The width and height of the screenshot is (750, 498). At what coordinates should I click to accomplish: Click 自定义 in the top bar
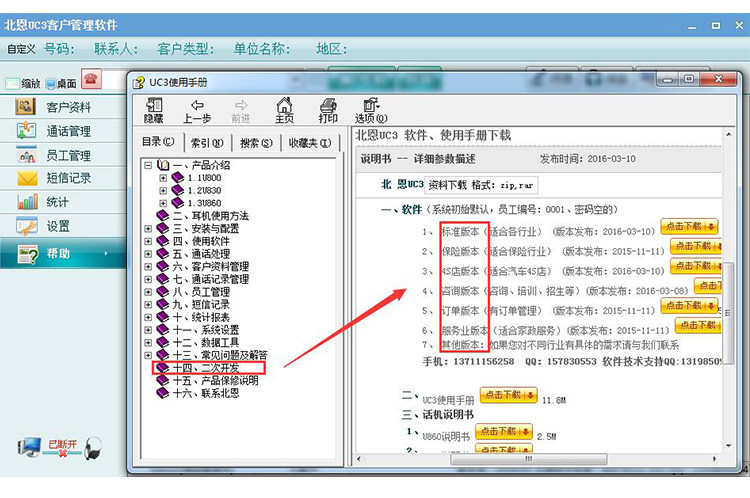coord(21,49)
